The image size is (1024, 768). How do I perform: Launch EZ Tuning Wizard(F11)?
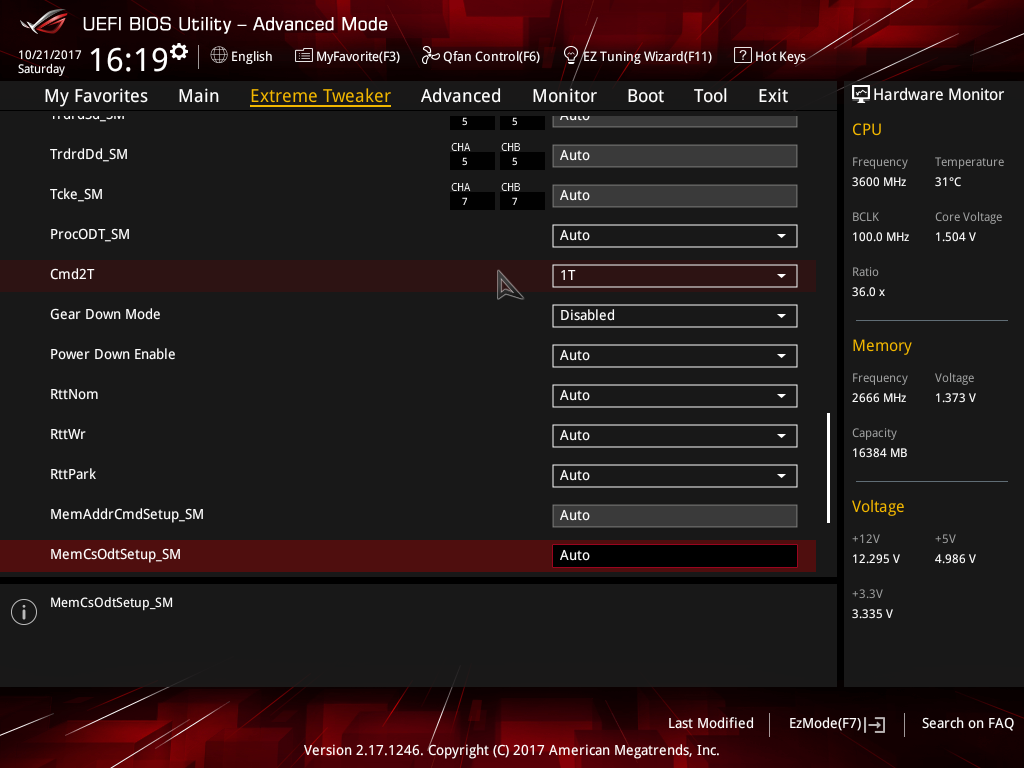637,56
